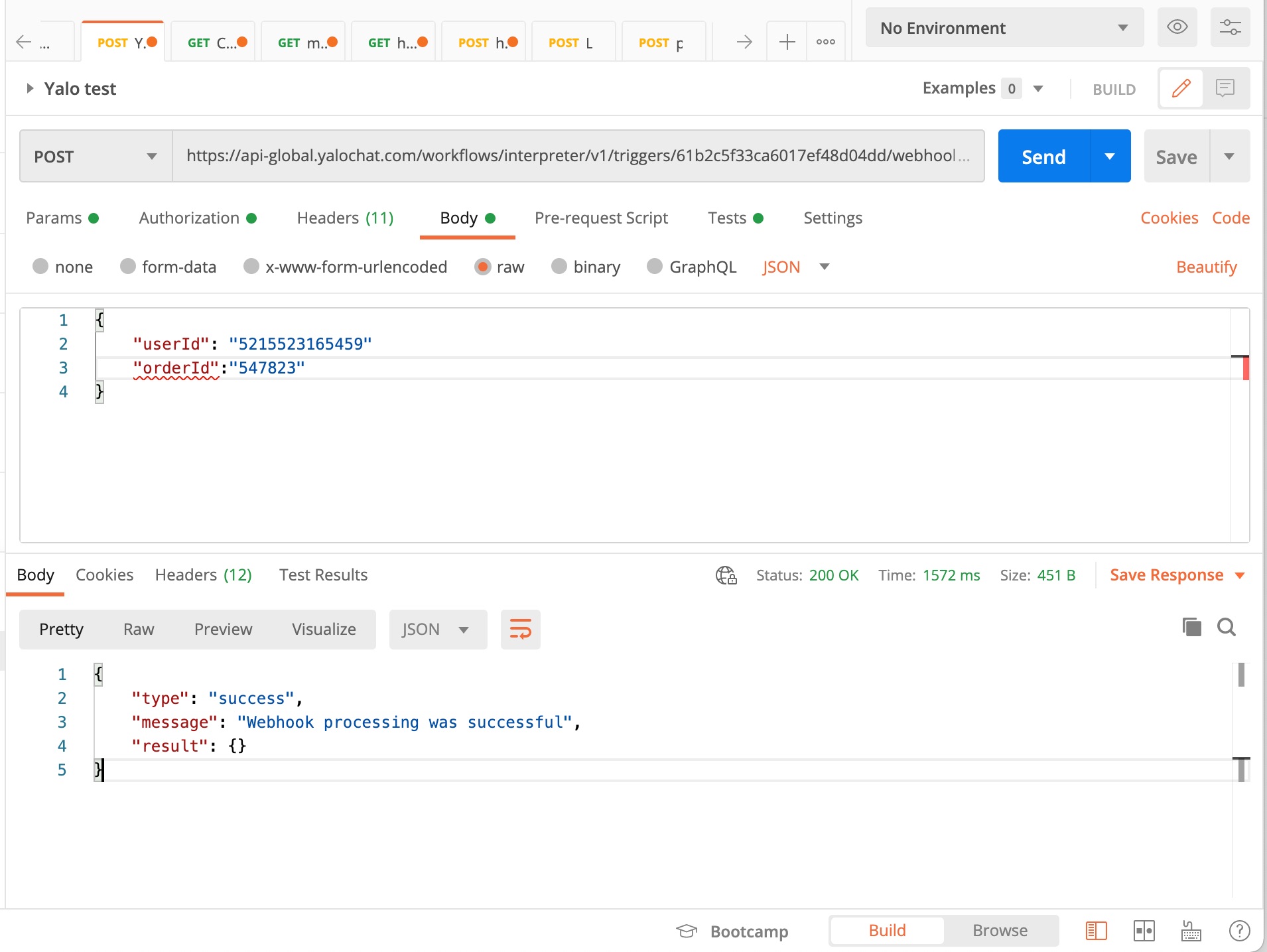Click the request body editor scrollbar

[x=1240, y=425]
